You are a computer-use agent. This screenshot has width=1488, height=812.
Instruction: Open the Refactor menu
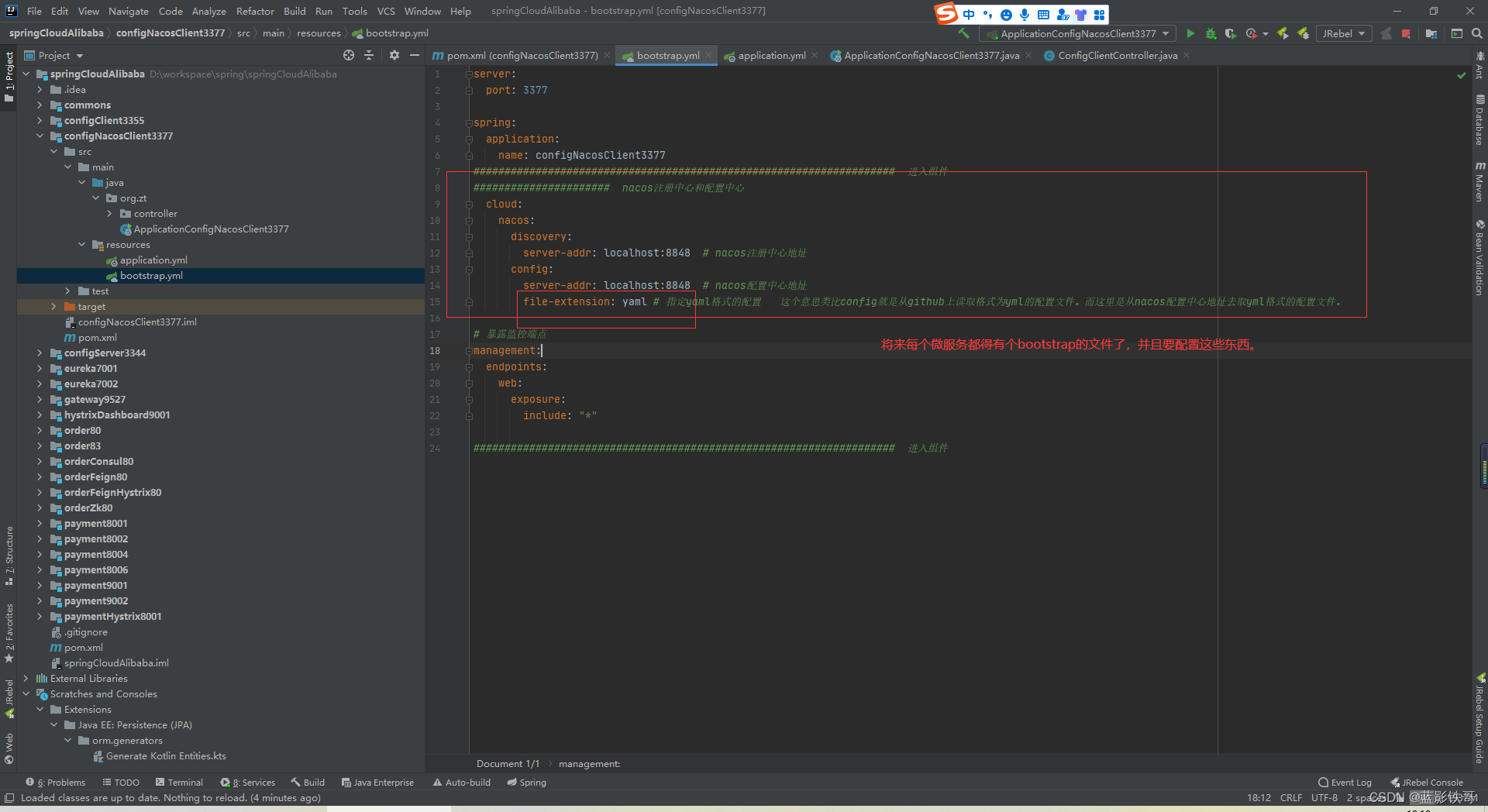click(x=255, y=11)
